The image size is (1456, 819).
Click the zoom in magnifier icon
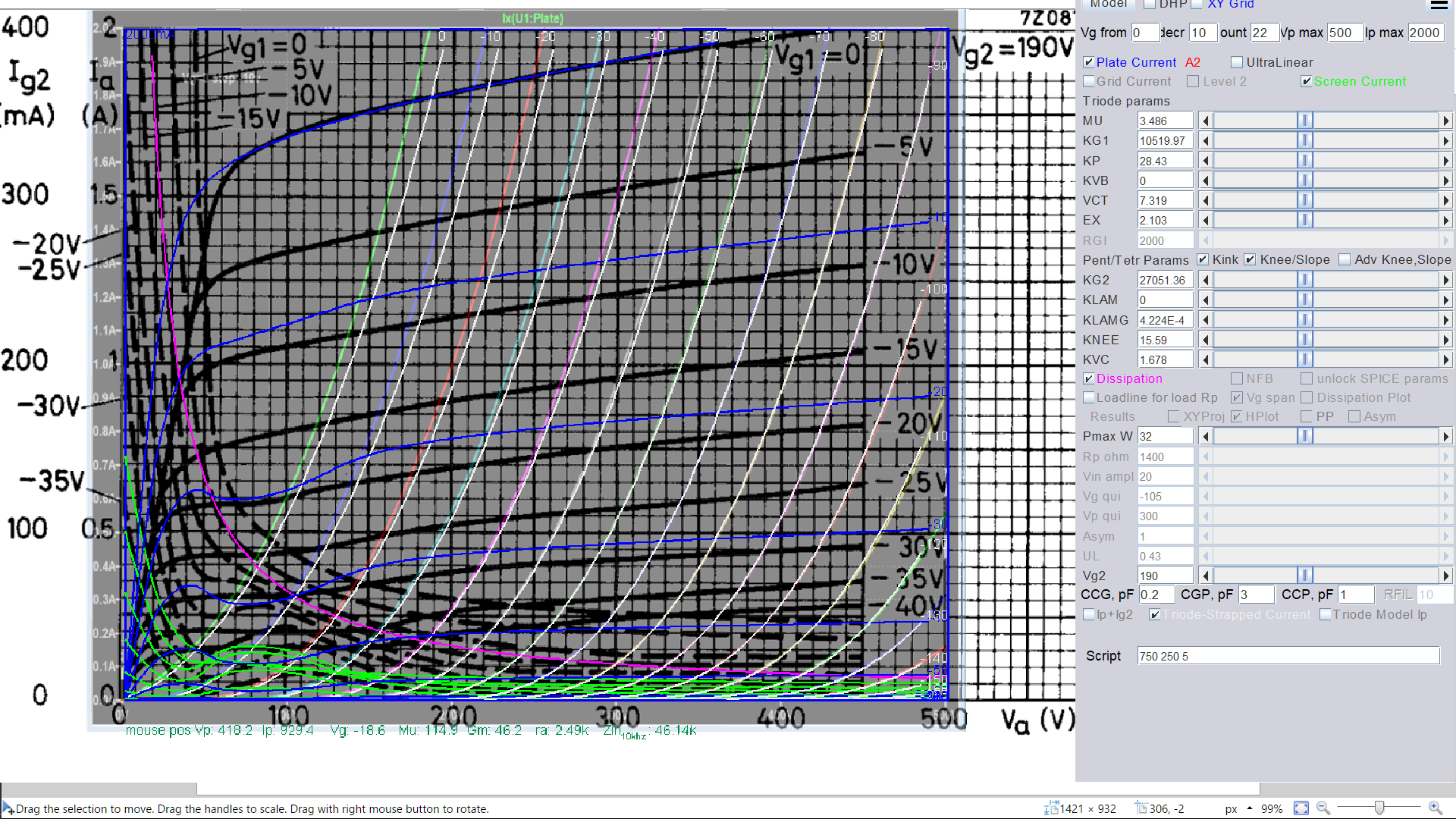1436,808
